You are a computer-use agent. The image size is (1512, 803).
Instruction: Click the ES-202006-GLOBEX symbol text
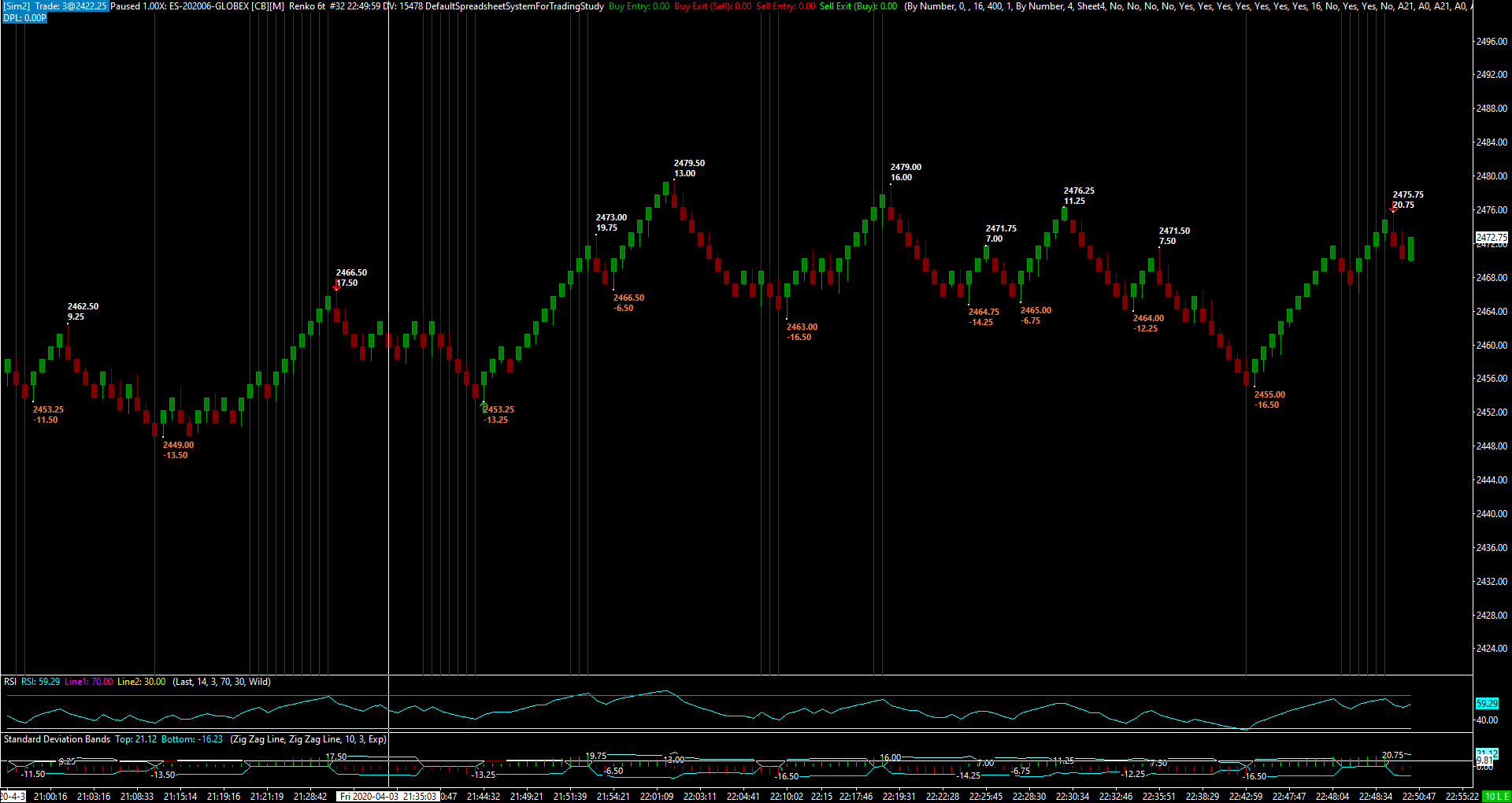(x=209, y=6)
